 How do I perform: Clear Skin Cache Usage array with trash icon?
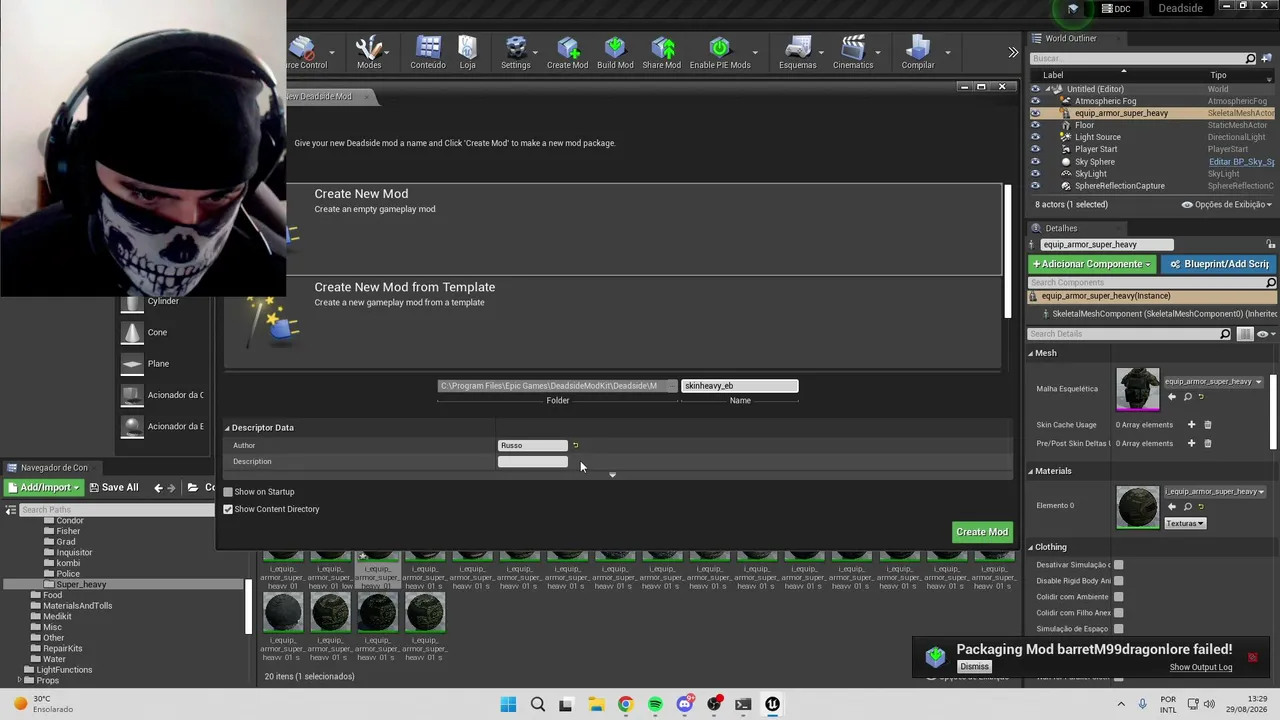point(1207,425)
